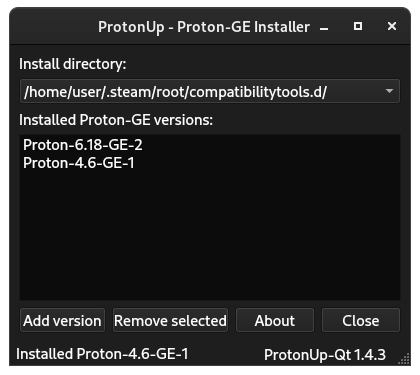Click the blank title bar space before the title
Image resolution: width=420 pixels, height=375 pixels.
(x=53, y=27)
